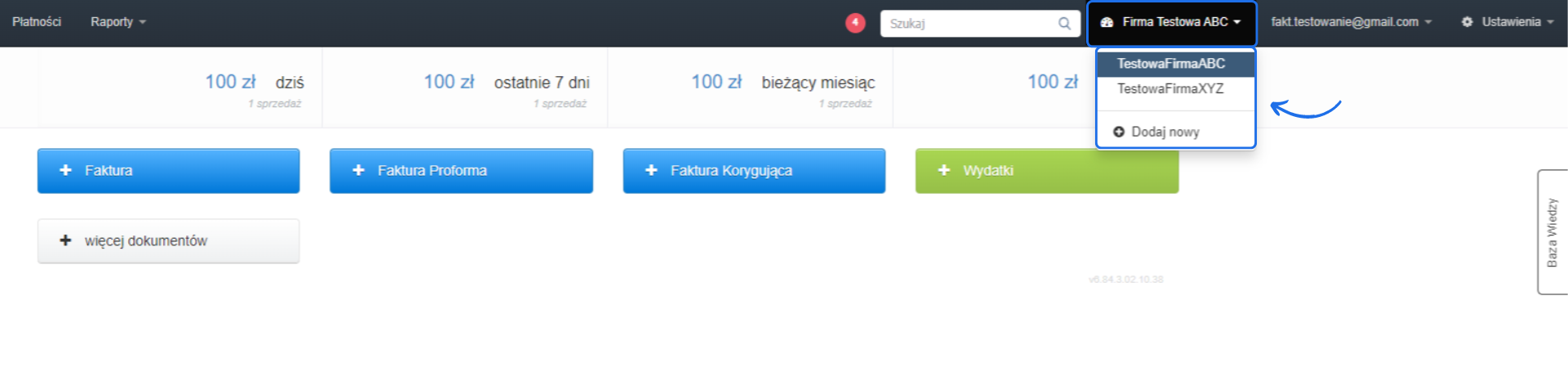Viewport: 1568px width, 368px height.
Task: Click the briefcase icon by Firma Testowa ABC
Action: pyautogui.click(x=1107, y=23)
